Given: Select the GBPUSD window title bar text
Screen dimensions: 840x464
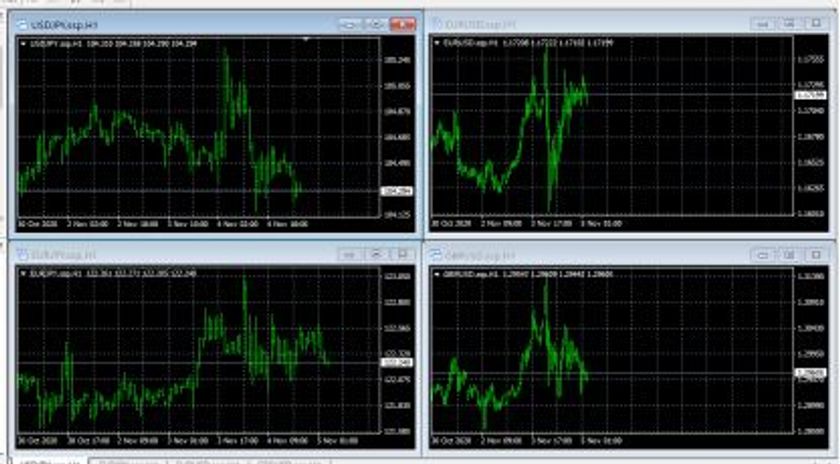Looking at the screenshot, I should (x=480, y=256).
